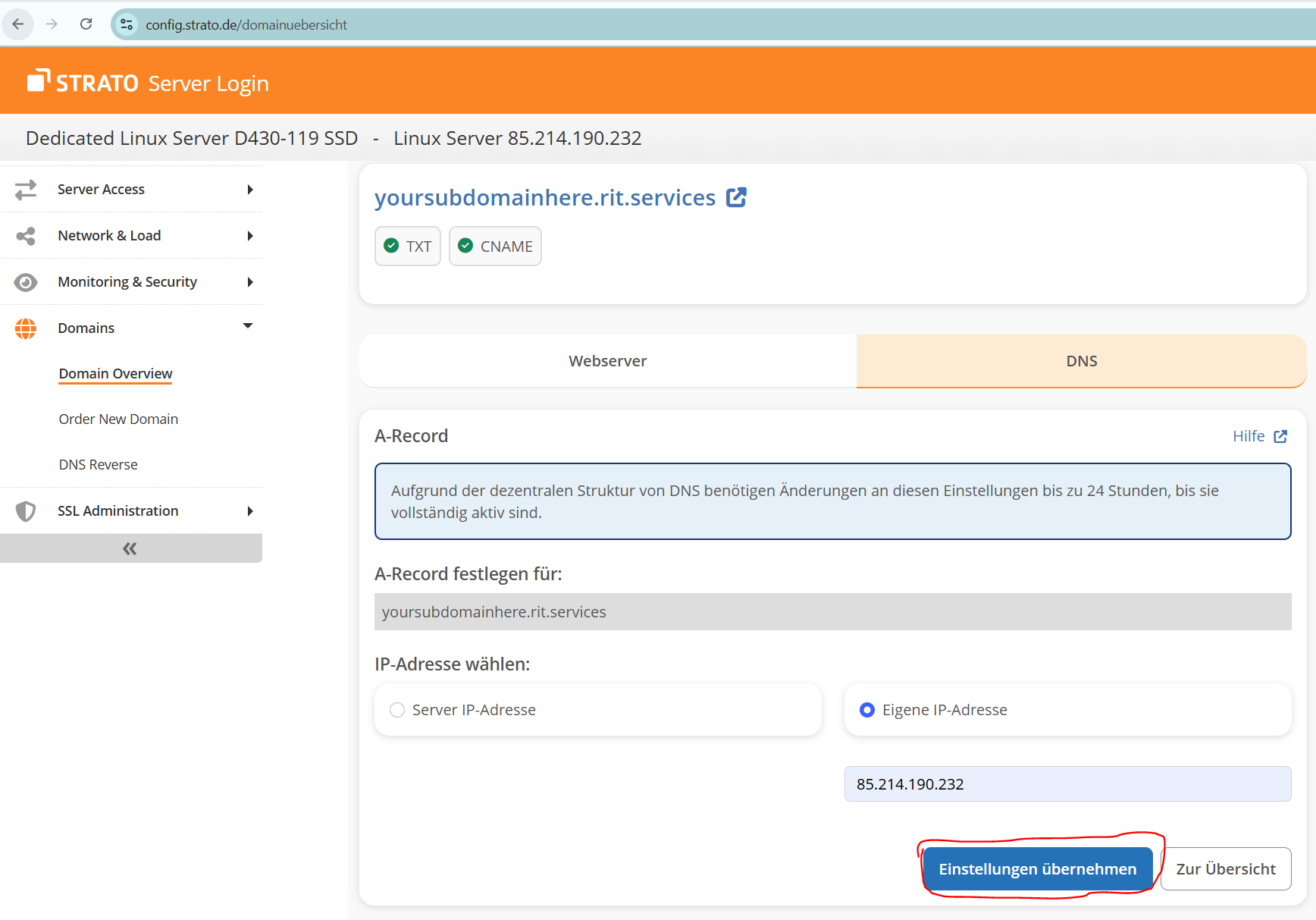Reload the page with refresh icon

click(x=86, y=24)
